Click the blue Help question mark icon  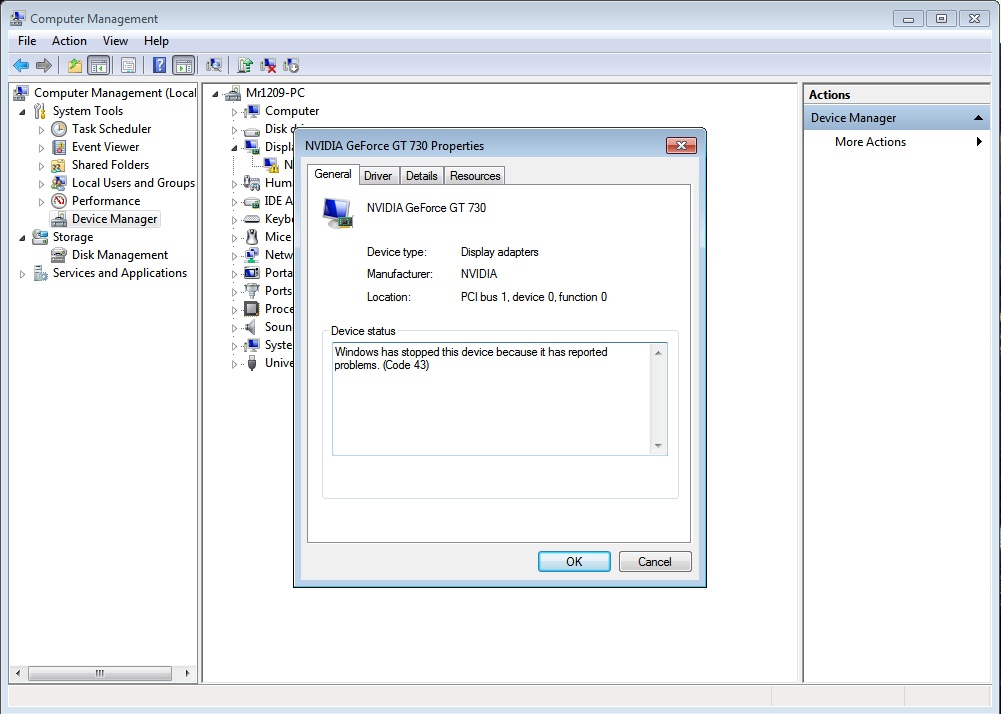[x=160, y=65]
